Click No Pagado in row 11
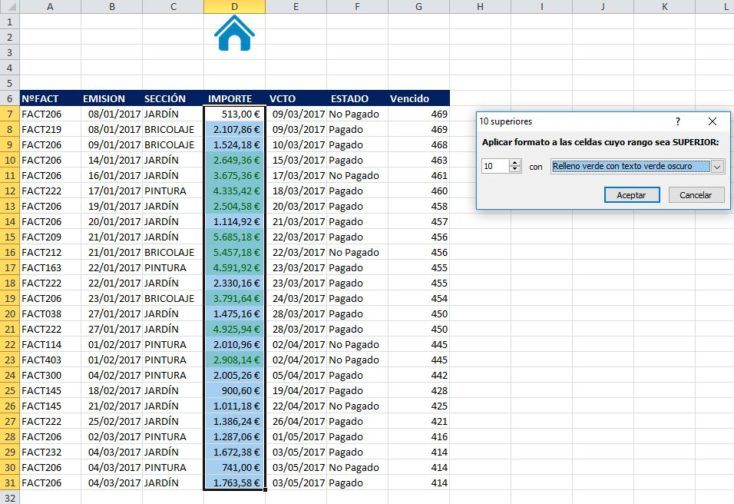This screenshot has height=504, width=734. point(357,175)
